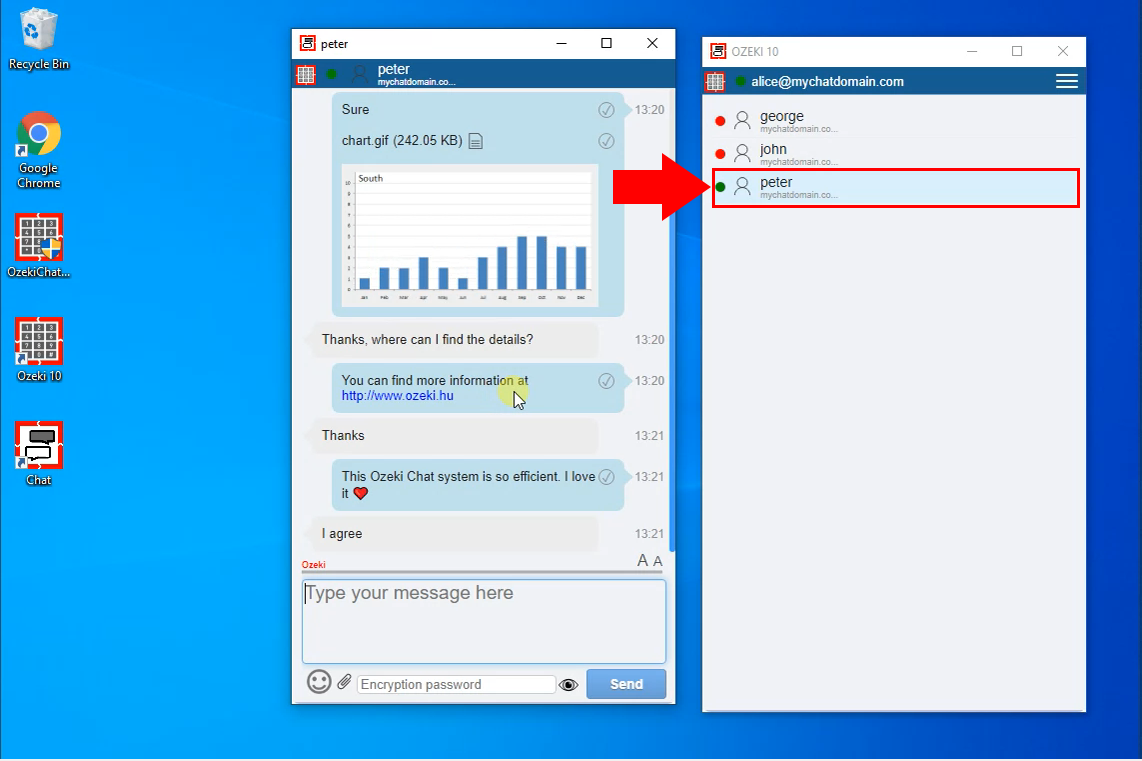Click the keypad icon beside alice@mychatdomain.com
The image size is (1142, 761).
(715, 82)
